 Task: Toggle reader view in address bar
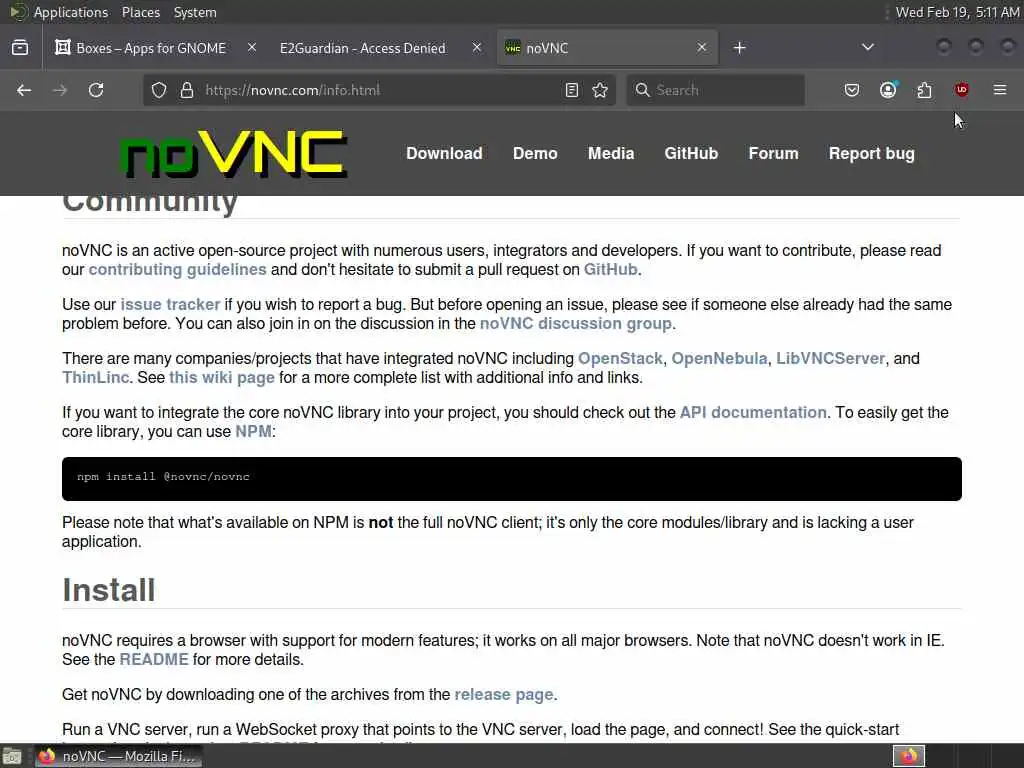tap(571, 90)
